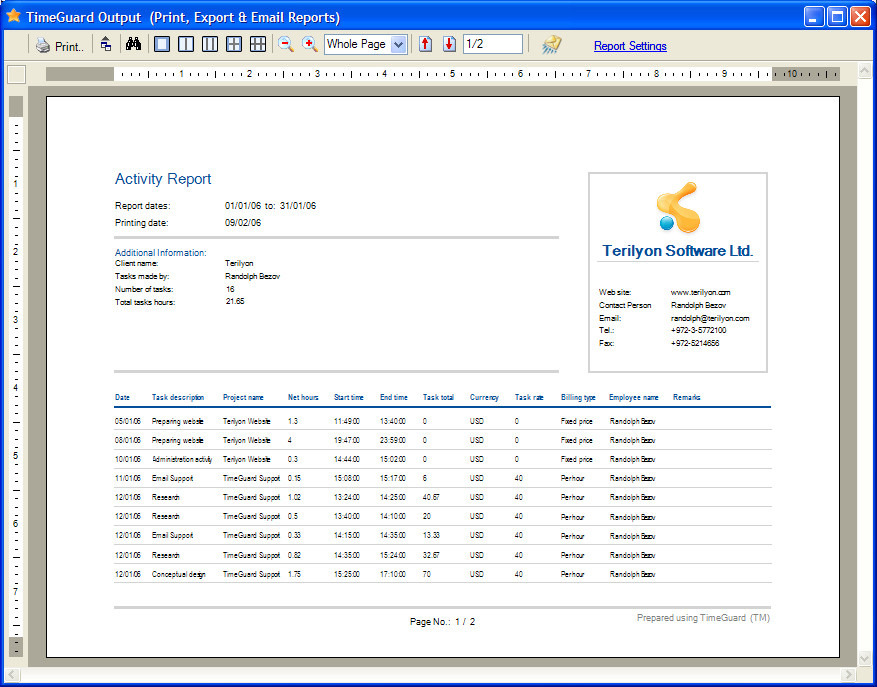The width and height of the screenshot is (877, 687).
Task: Click the email report envelope icon
Action: click(x=551, y=45)
